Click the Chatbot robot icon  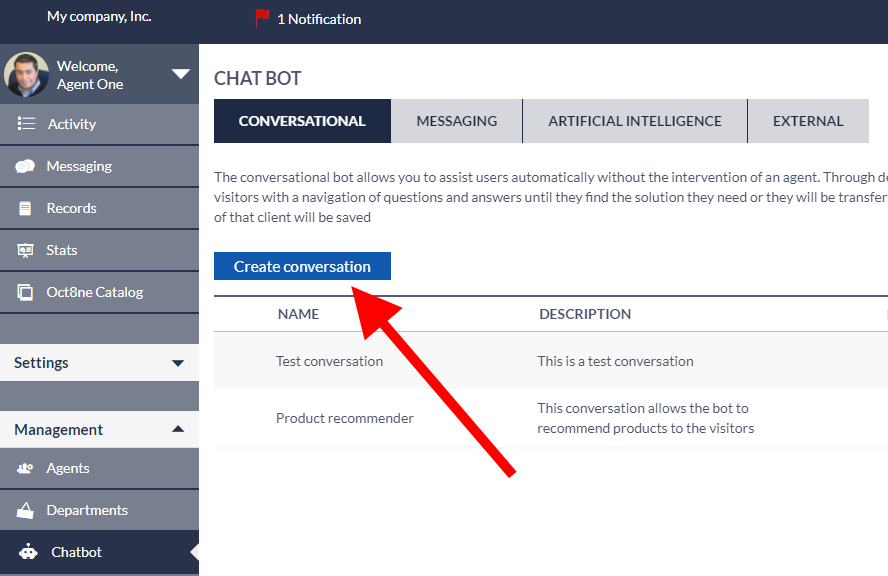[x=29, y=552]
